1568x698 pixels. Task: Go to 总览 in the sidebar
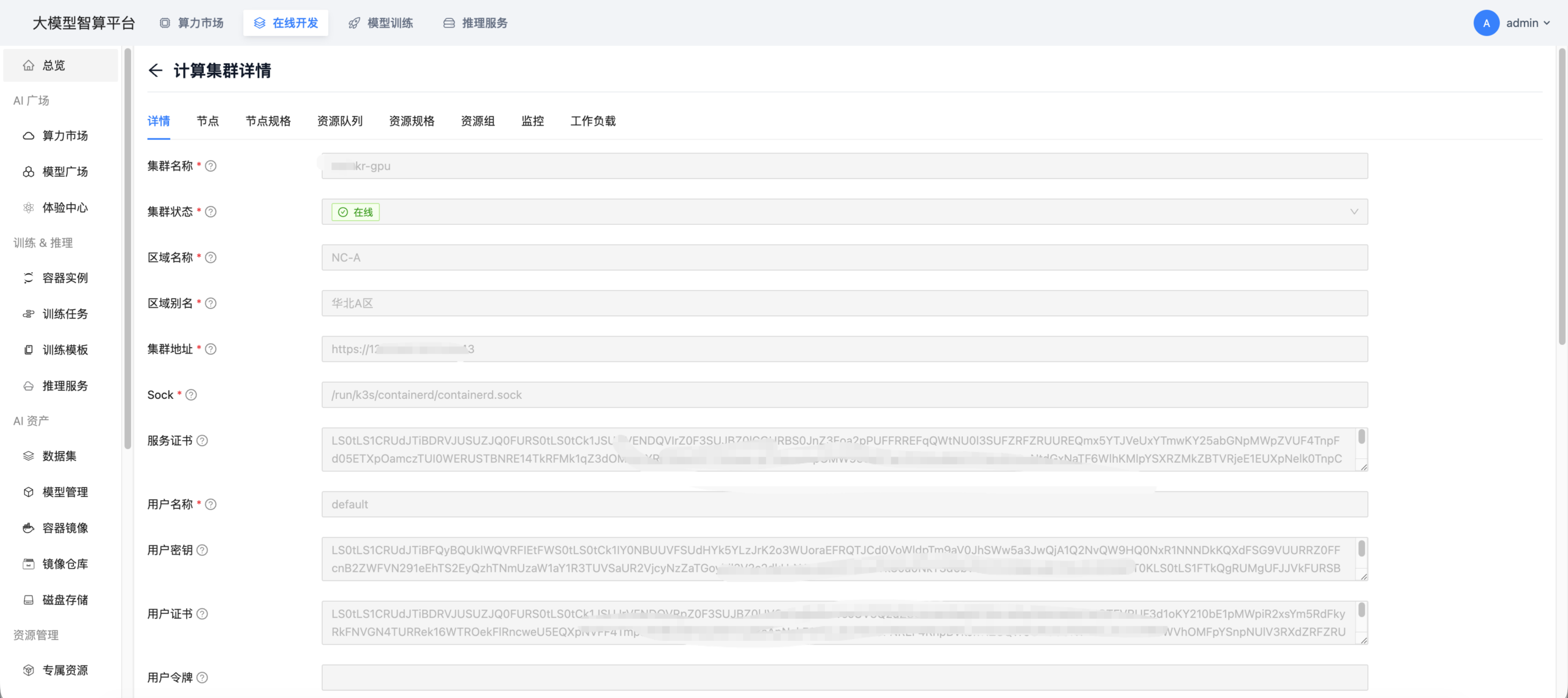coord(53,65)
